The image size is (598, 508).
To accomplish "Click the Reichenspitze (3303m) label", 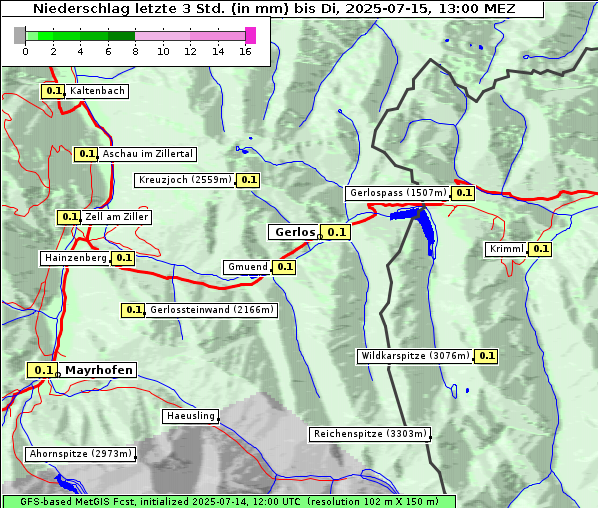I will pyautogui.click(x=370, y=434).
